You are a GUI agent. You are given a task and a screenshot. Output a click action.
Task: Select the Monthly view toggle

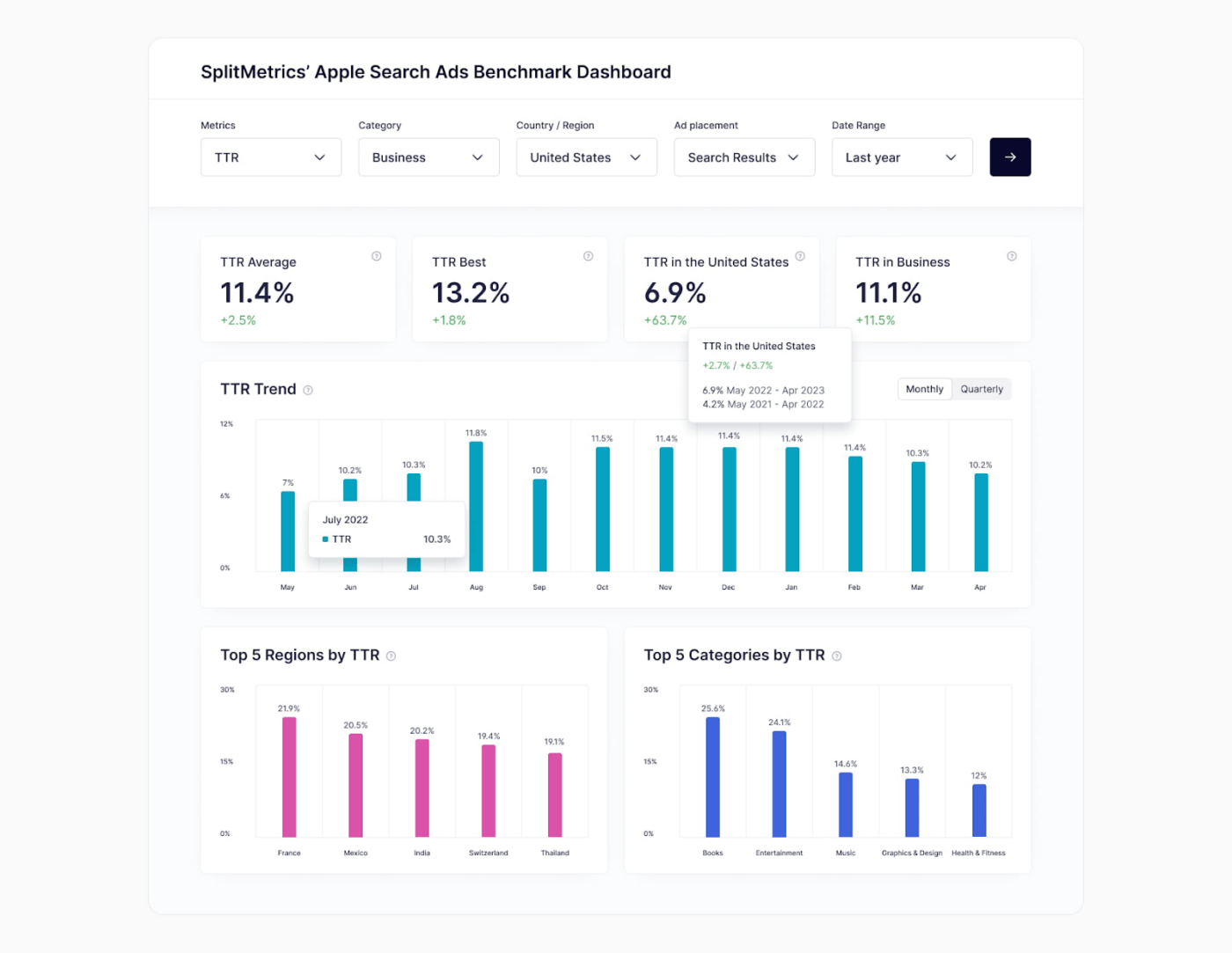[x=924, y=388]
